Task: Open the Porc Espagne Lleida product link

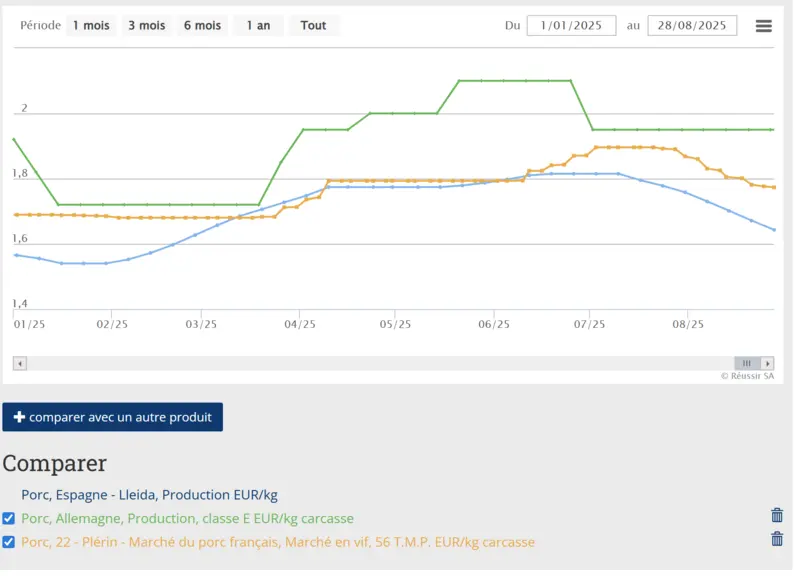Action: [x=150, y=496]
